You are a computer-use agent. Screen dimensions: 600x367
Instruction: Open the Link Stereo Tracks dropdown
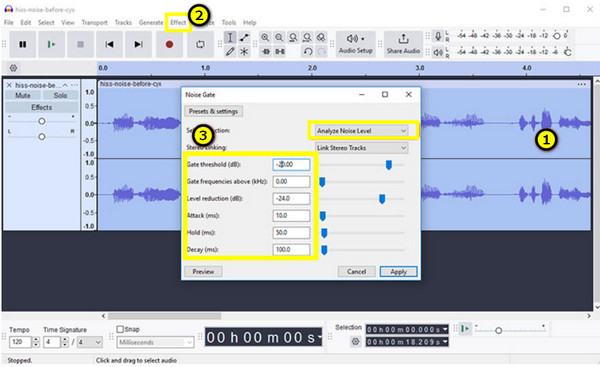pyautogui.click(x=361, y=148)
